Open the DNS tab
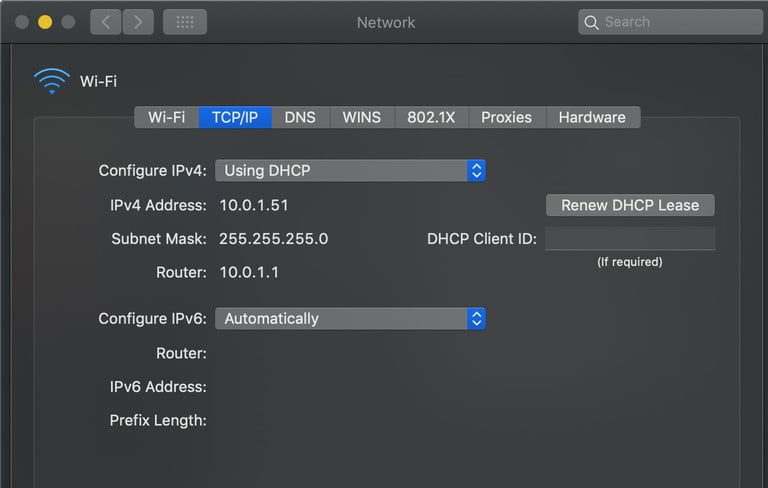The image size is (768, 488). pyautogui.click(x=300, y=117)
